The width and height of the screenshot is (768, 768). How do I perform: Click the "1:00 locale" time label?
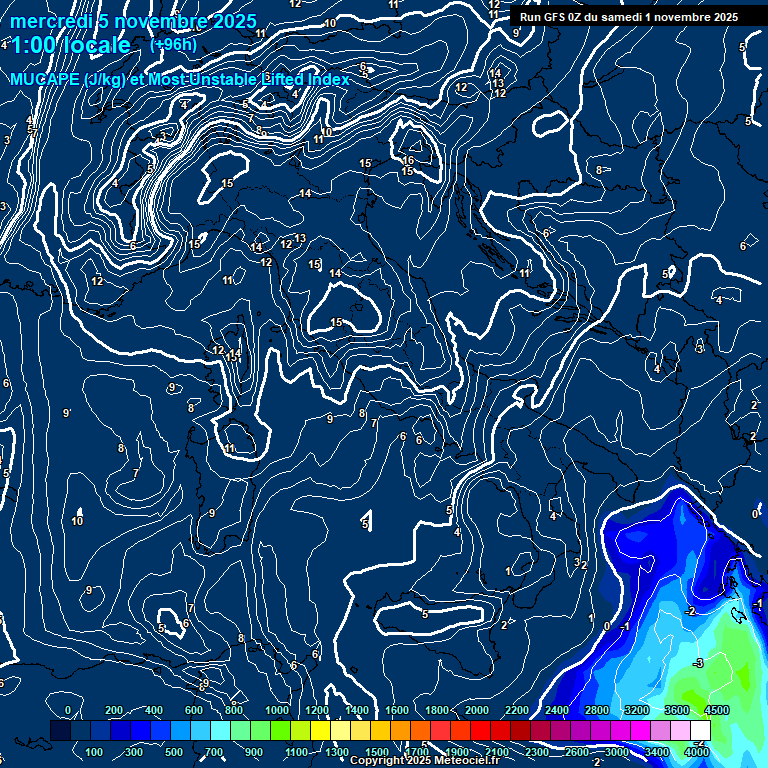pyautogui.click(x=71, y=45)
